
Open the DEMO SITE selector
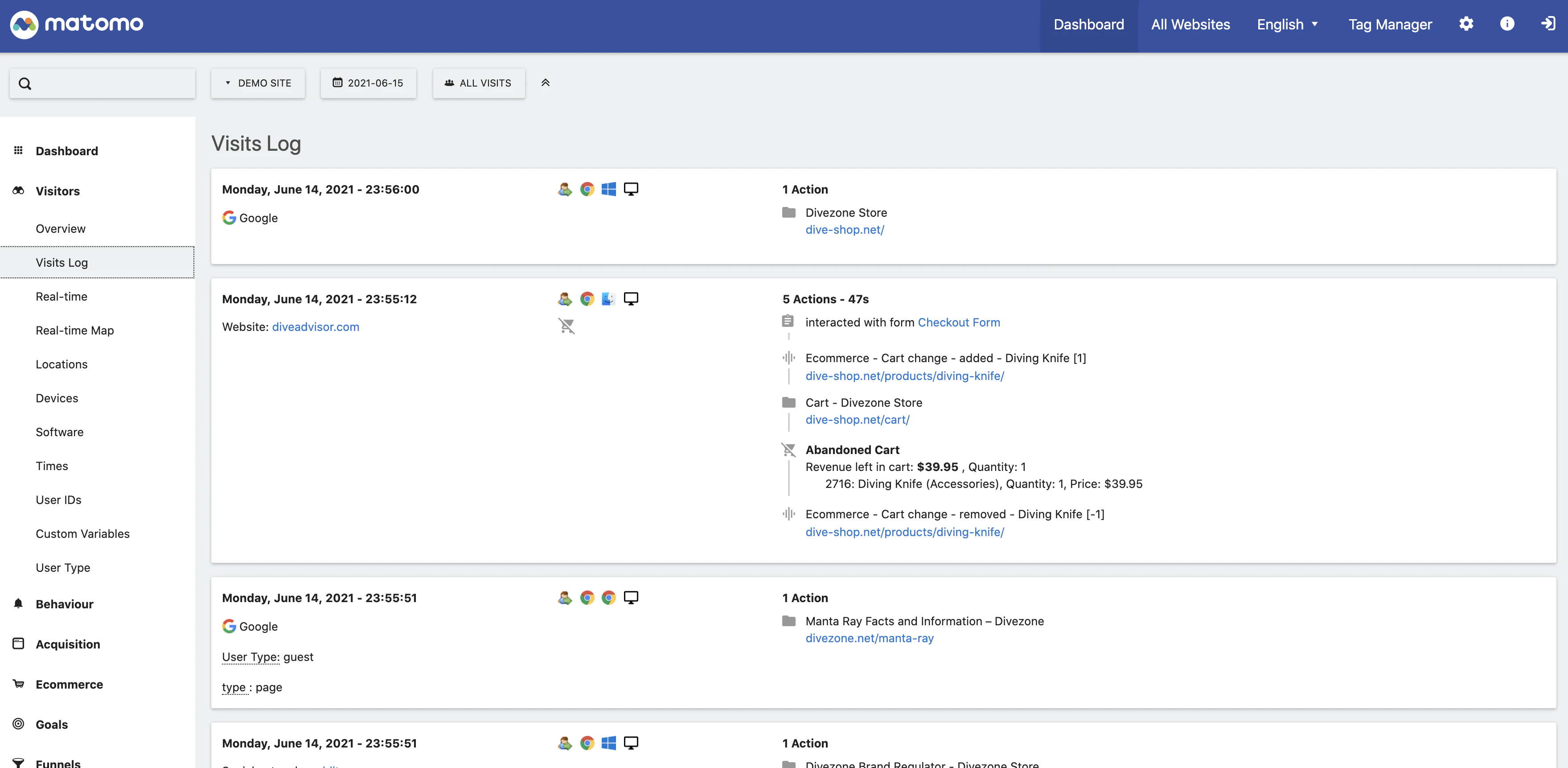[258, 83]
